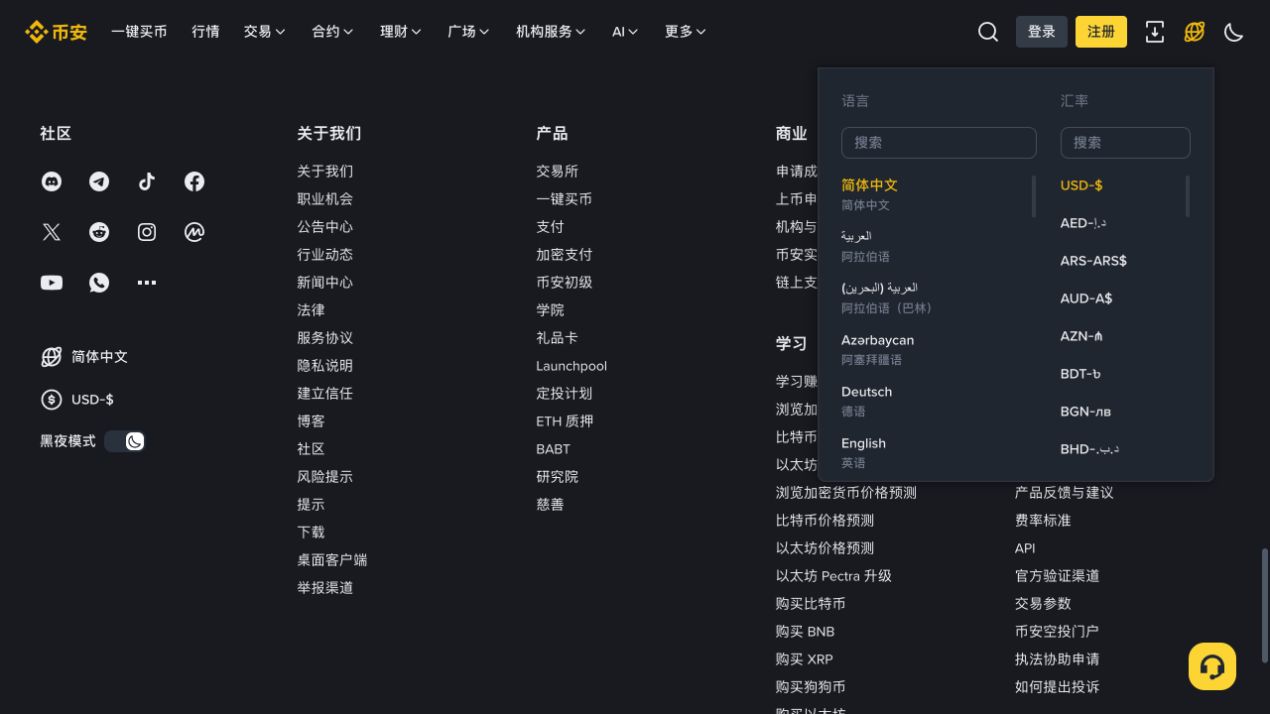1270x714 pixels.
Task: Open the Reddit community icon
Action: coord(99,232)
